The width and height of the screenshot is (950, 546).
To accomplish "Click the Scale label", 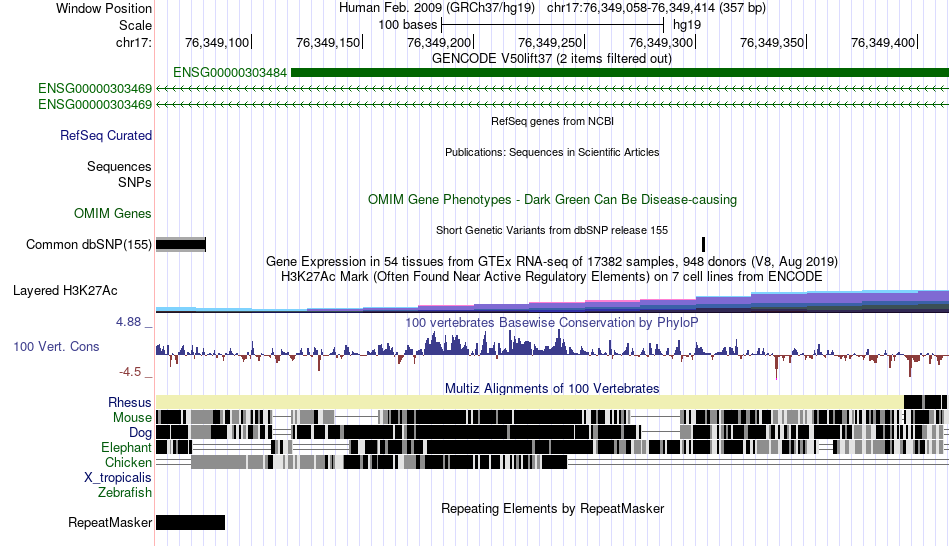I will (x=135, y=25).
